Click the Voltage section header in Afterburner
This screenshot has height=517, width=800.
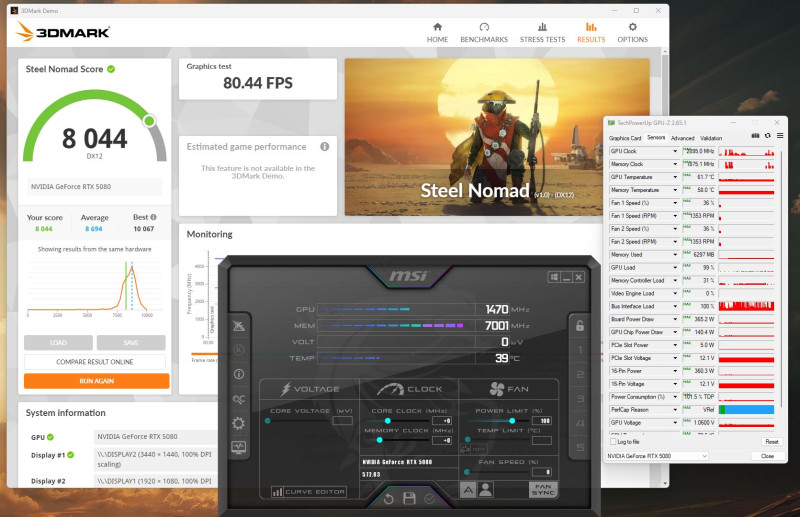[310, 389]
